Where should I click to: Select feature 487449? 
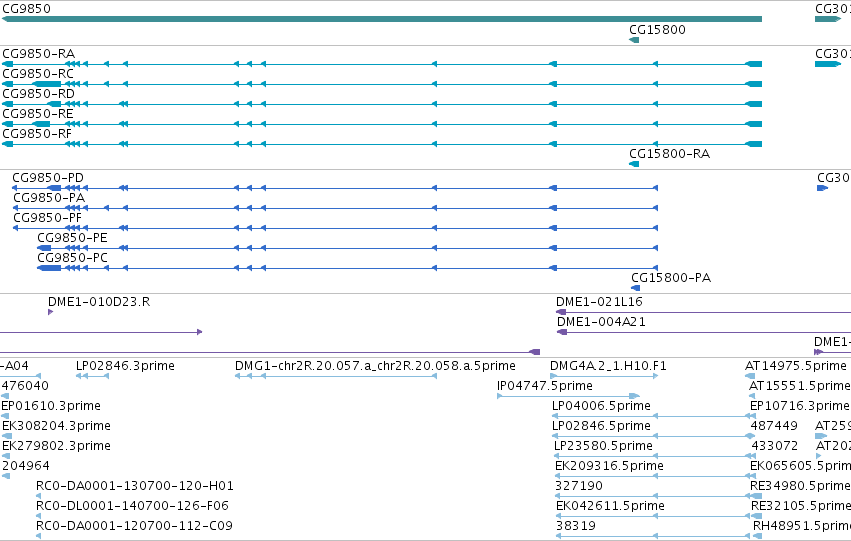coord(774,427)
